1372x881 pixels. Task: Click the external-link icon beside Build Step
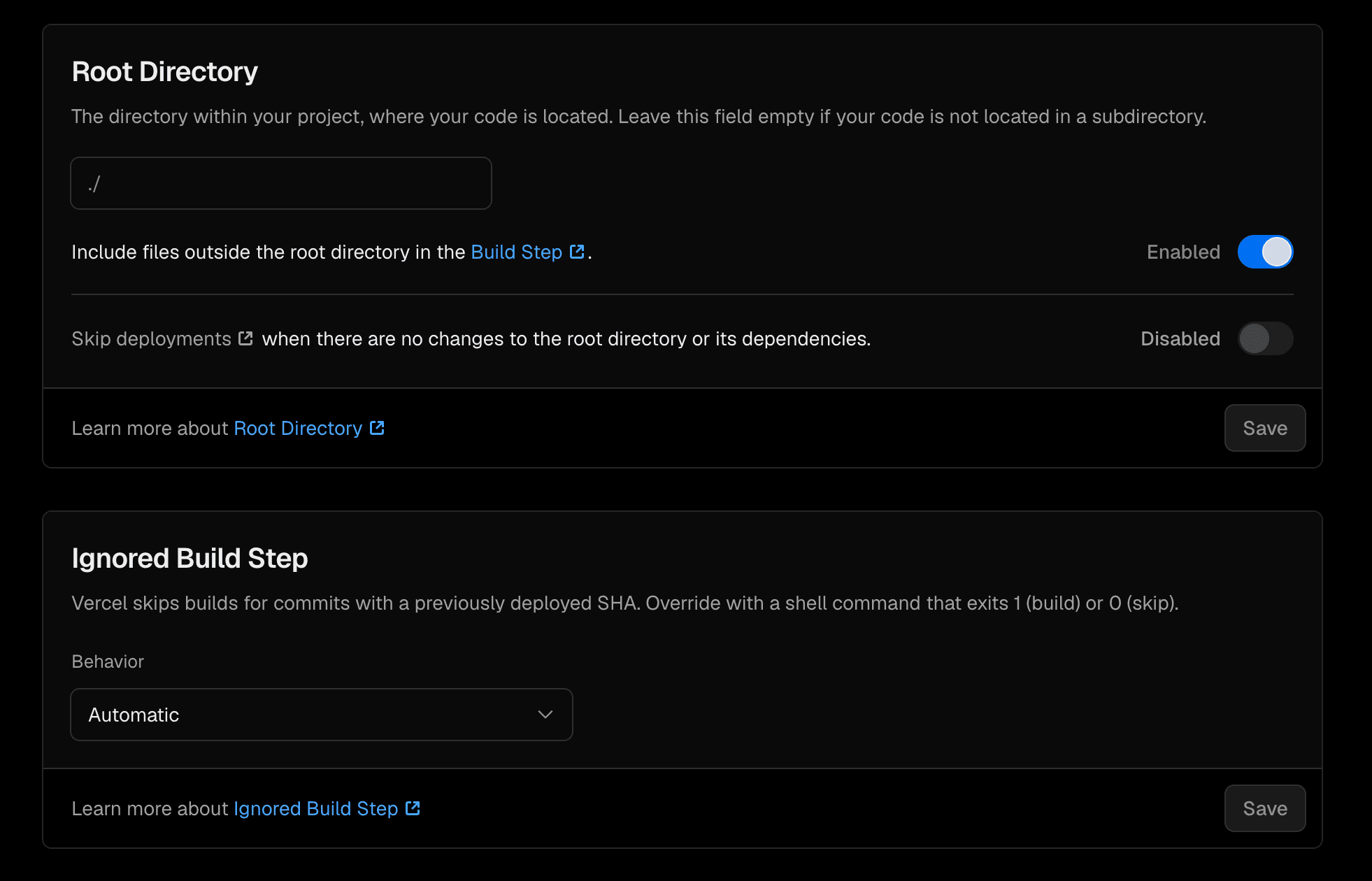pos(577,252)
